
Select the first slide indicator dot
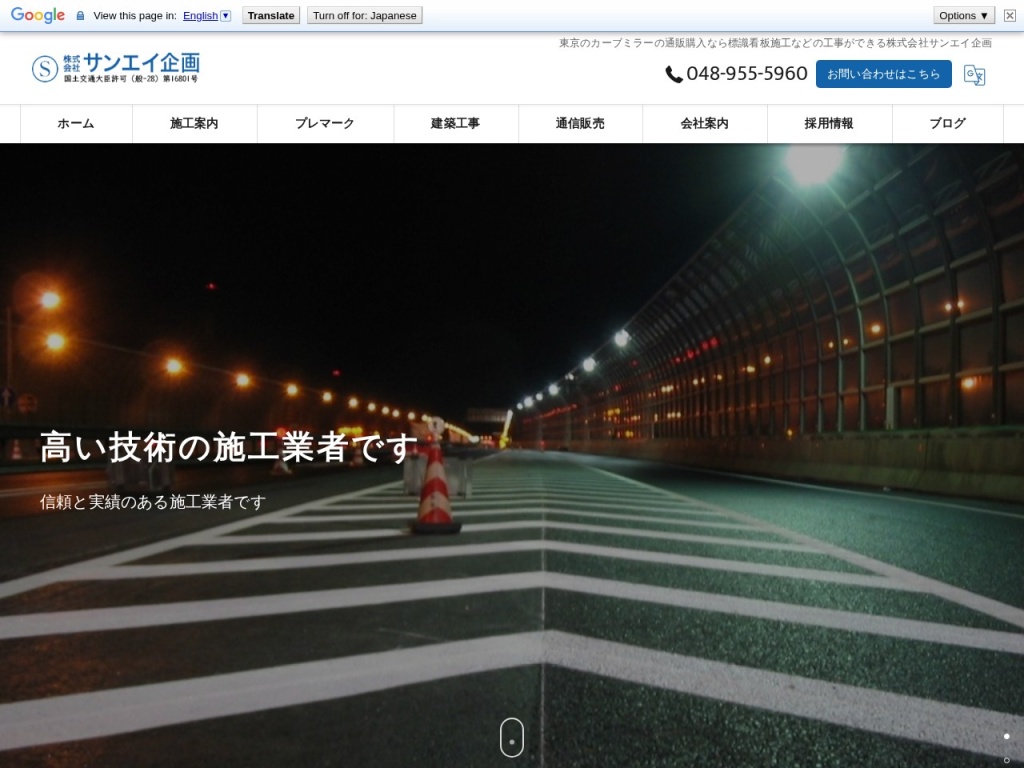click(x=1006, y=736)
